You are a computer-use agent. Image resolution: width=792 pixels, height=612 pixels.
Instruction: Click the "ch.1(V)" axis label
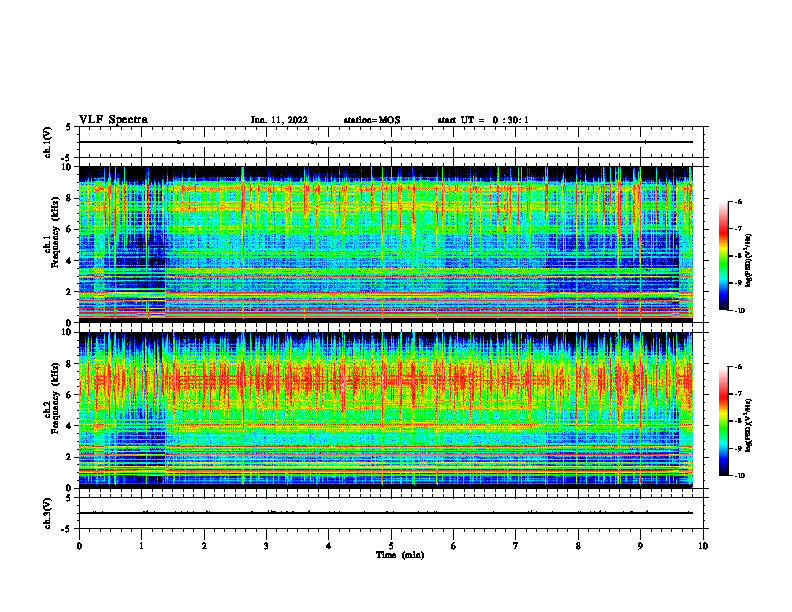[x=48, y=142]
